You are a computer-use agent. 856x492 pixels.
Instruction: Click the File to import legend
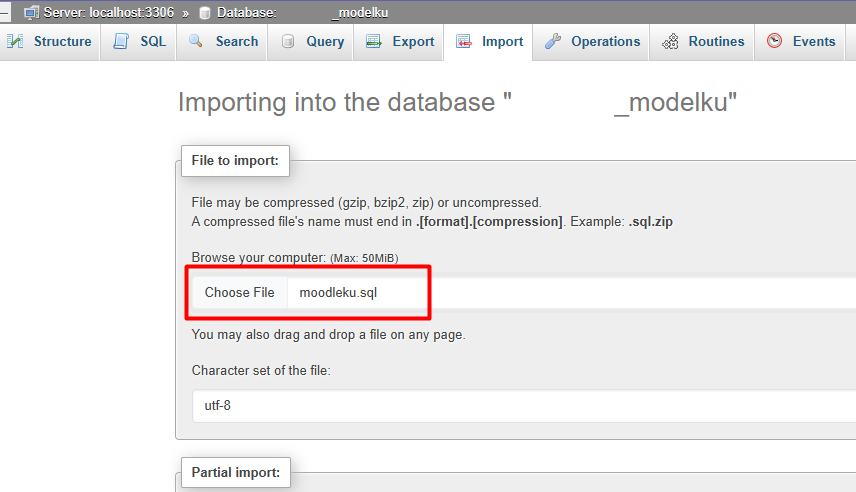coord(235,161)
